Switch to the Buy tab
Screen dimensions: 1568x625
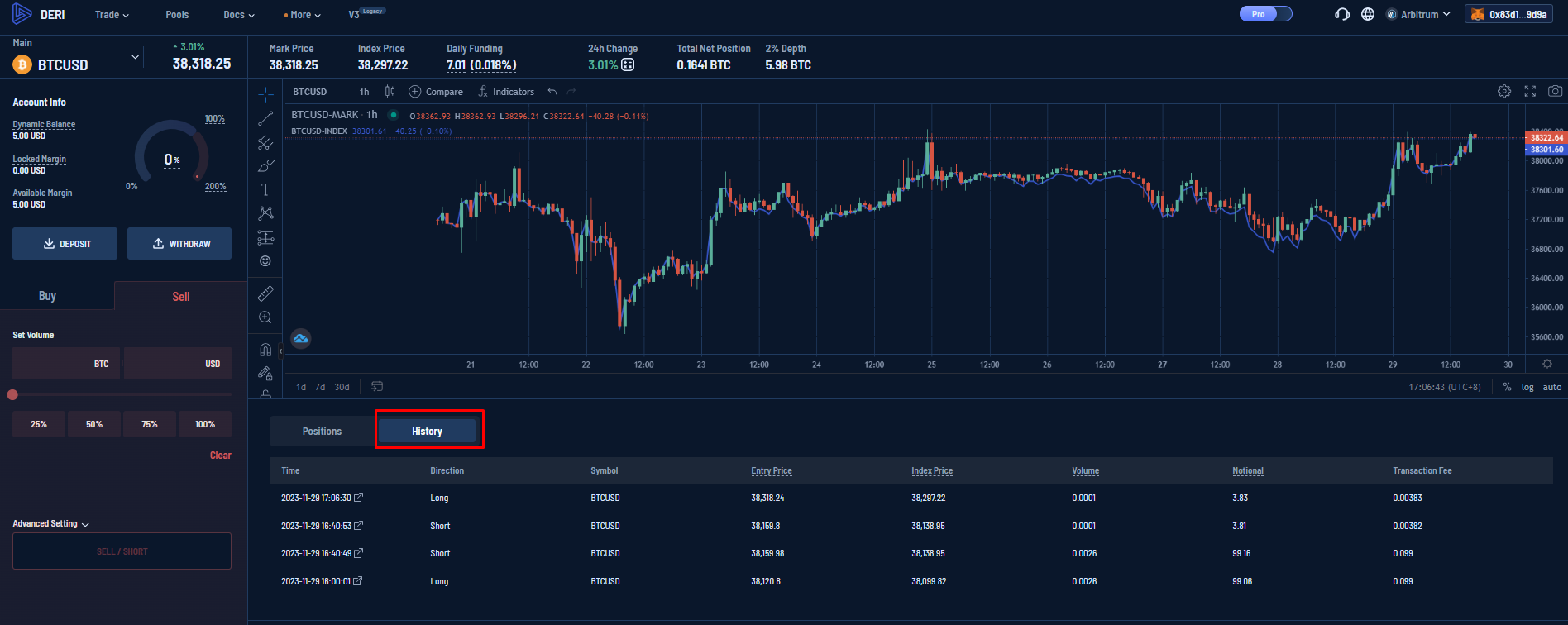point(48,296)
